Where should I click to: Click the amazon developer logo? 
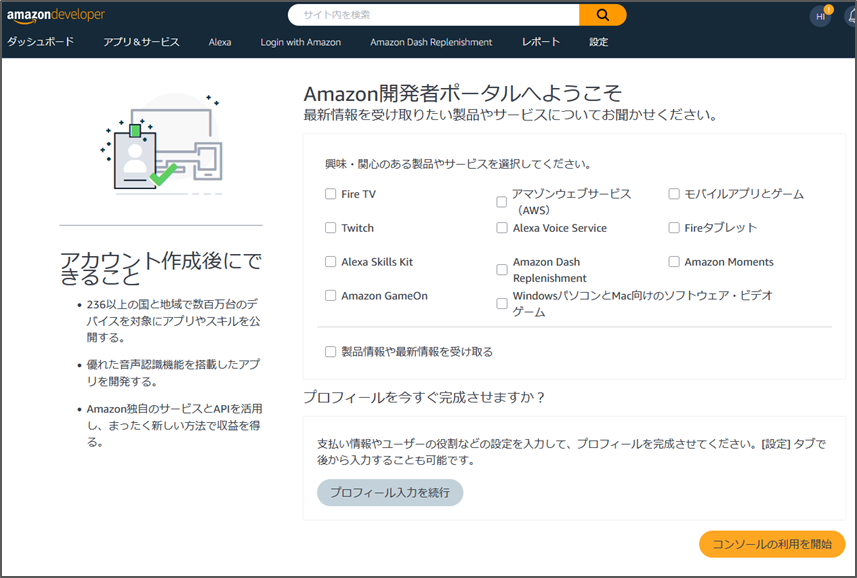55,15
